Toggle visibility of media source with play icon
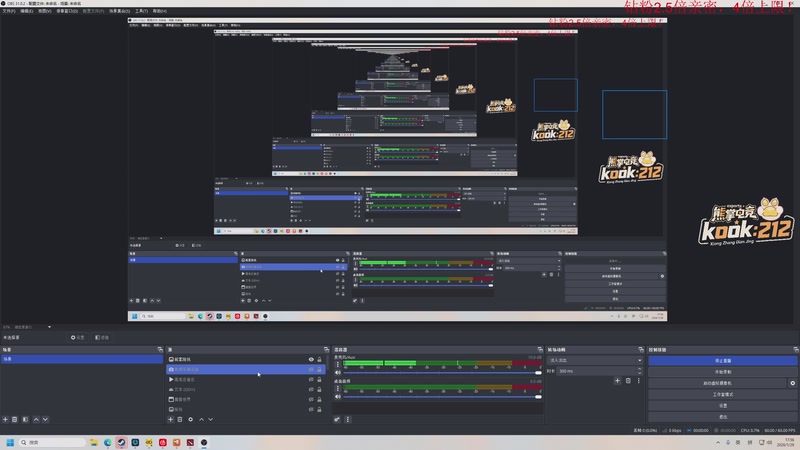This screenshot has width=800, height=450. coord(311,380)
